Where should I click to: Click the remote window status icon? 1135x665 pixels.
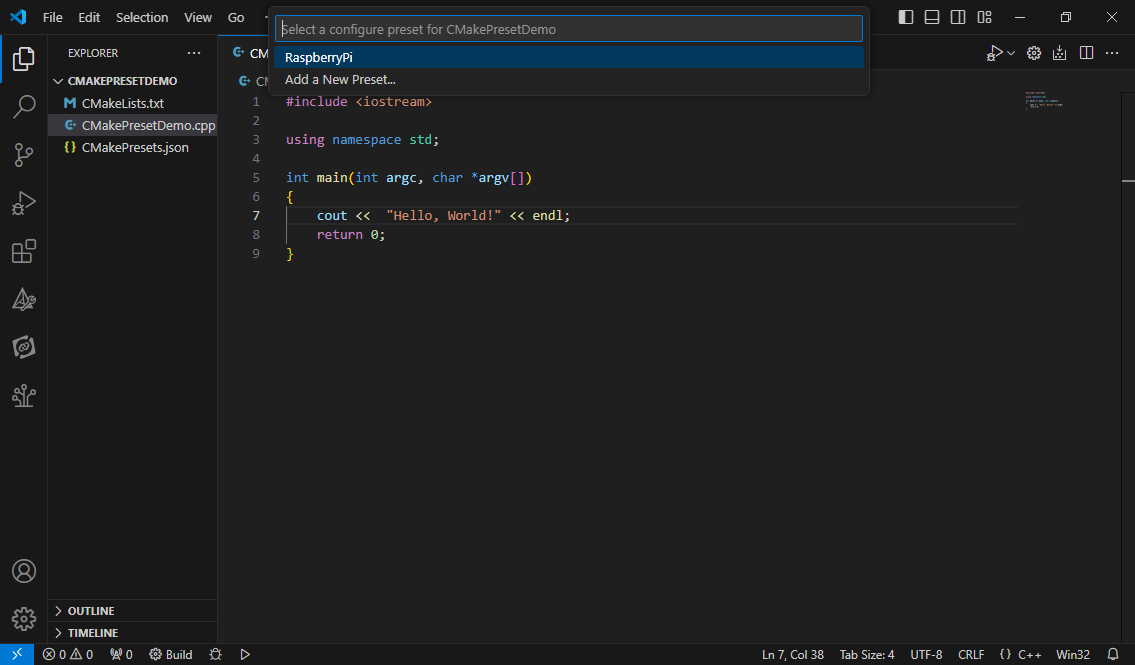17,654
